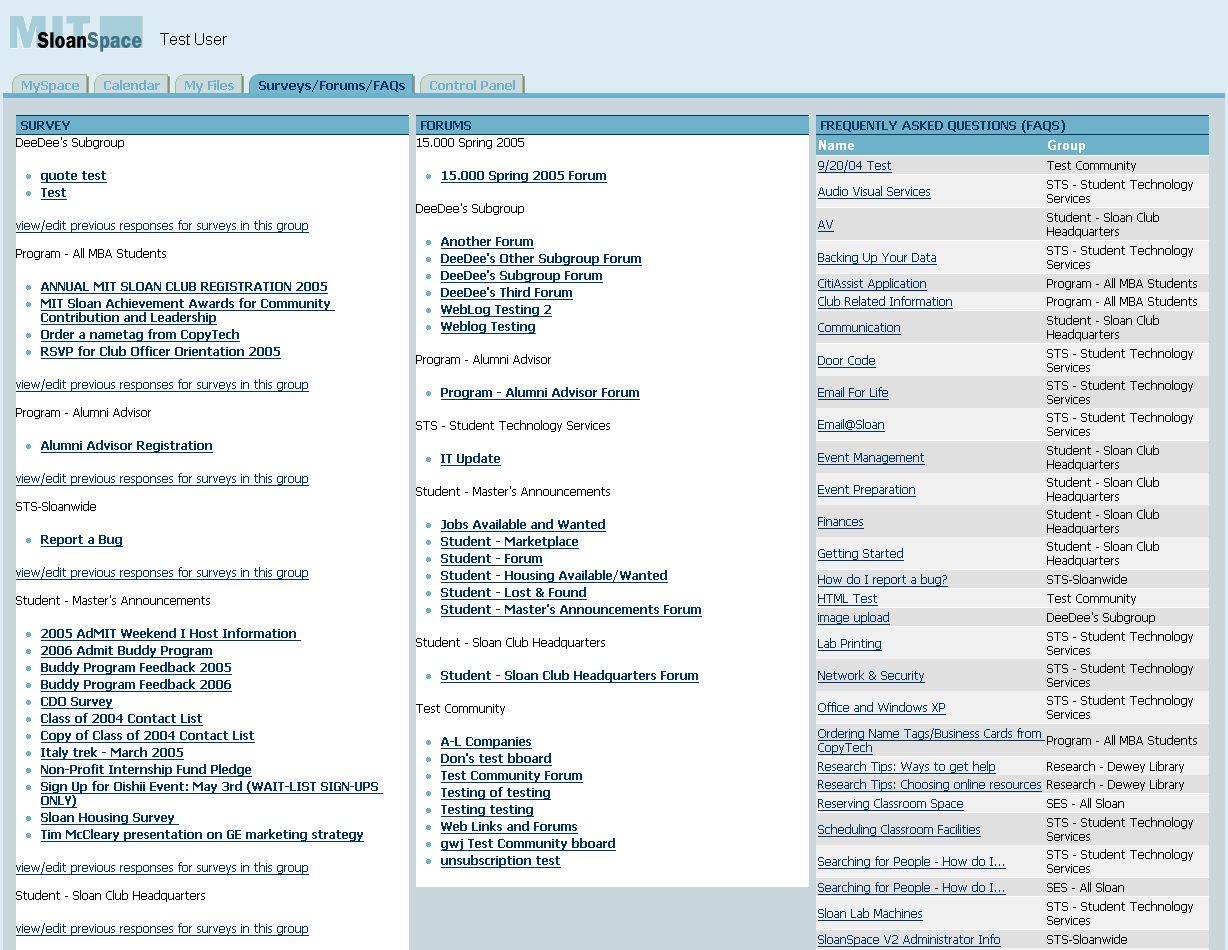Viewport: 1228px width, 950px height.
Task: Browse the Jobs Available and Wanted forum
Action: [x=522, y=525]
